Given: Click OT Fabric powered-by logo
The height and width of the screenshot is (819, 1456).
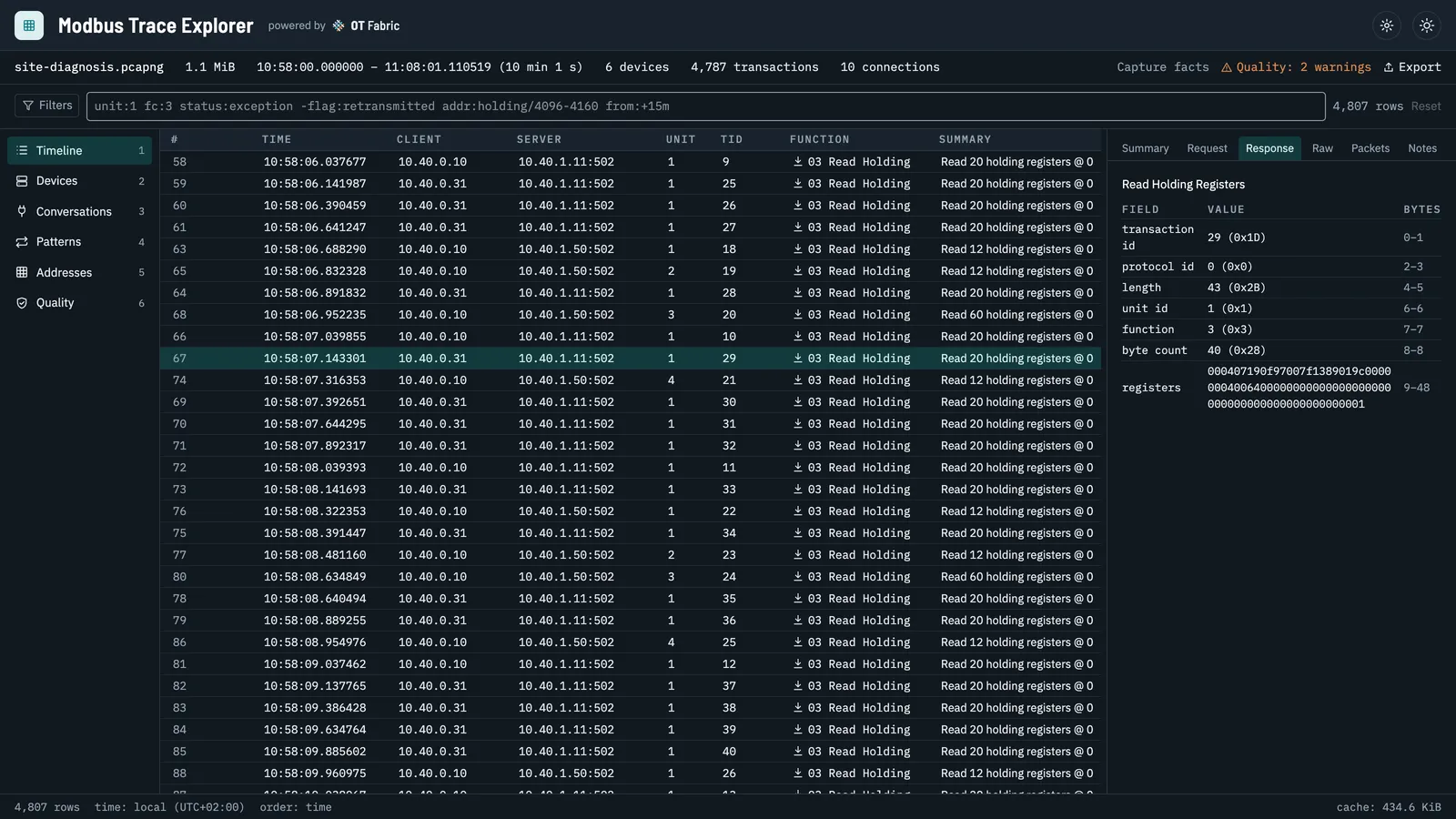Looking at the screenshot, I should coord(366,25).
